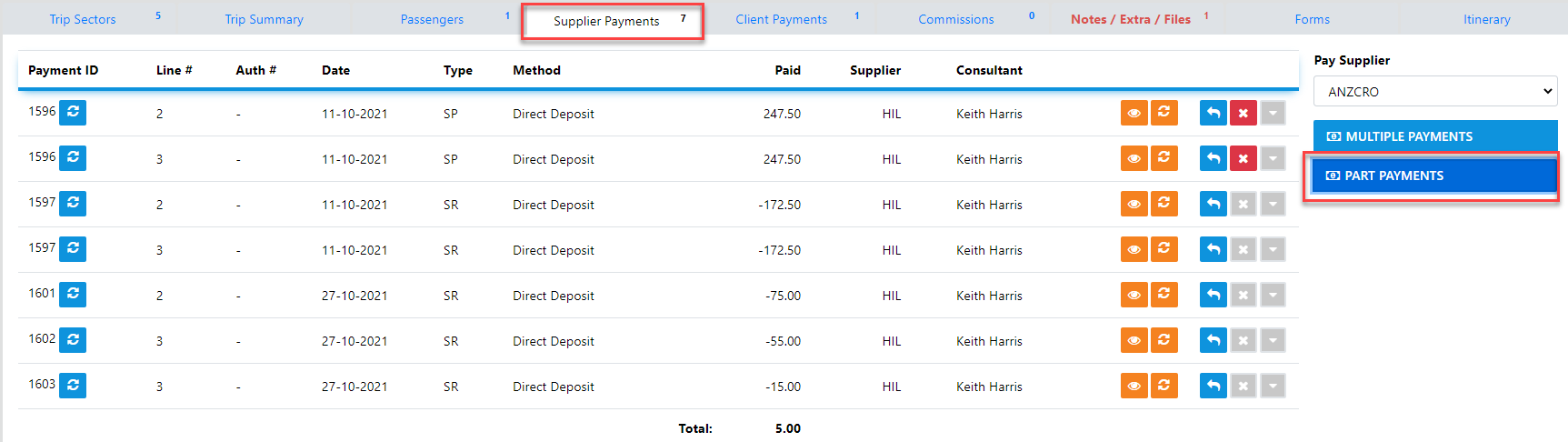Open the Pay Supplier dropdown showing ANZCRO
The width and height of the screenshot is (1568, 442).
[x=1434, y=91]
